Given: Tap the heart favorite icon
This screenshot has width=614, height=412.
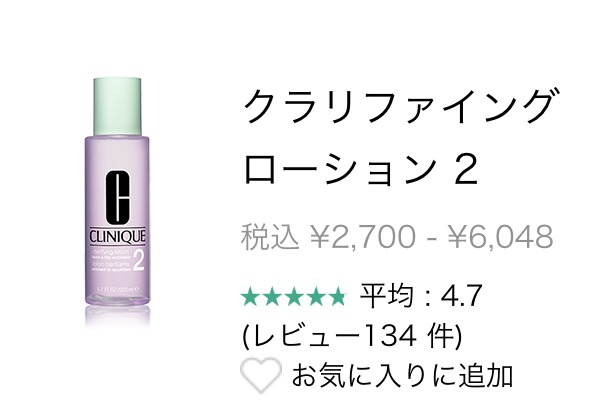Looking at the screenshot, I should coord(261,375).
